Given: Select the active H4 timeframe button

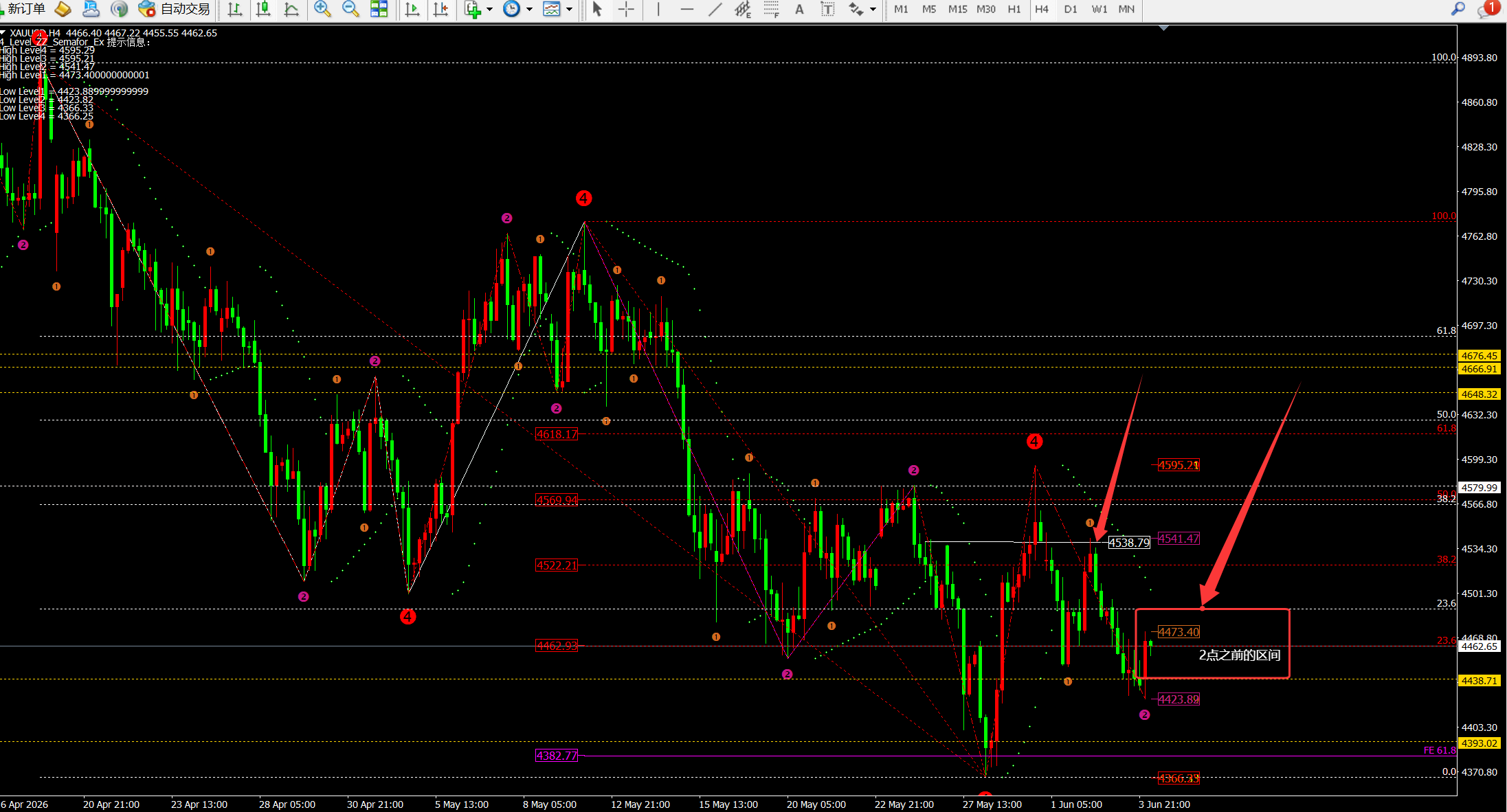Looking at the screenshot, I should [1042, 9].
